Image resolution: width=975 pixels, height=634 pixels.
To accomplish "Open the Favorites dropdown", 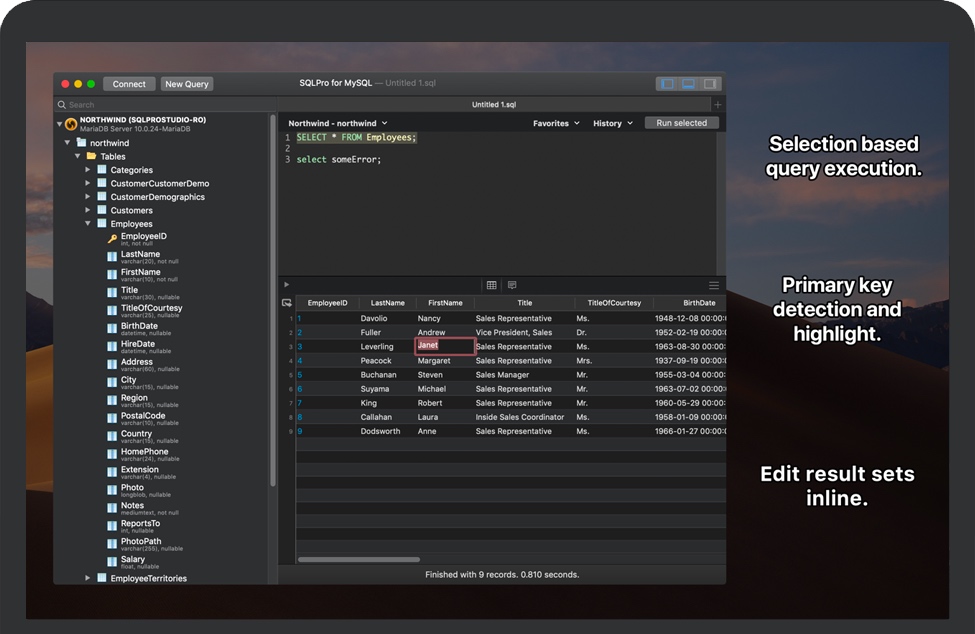I will 556,123.
